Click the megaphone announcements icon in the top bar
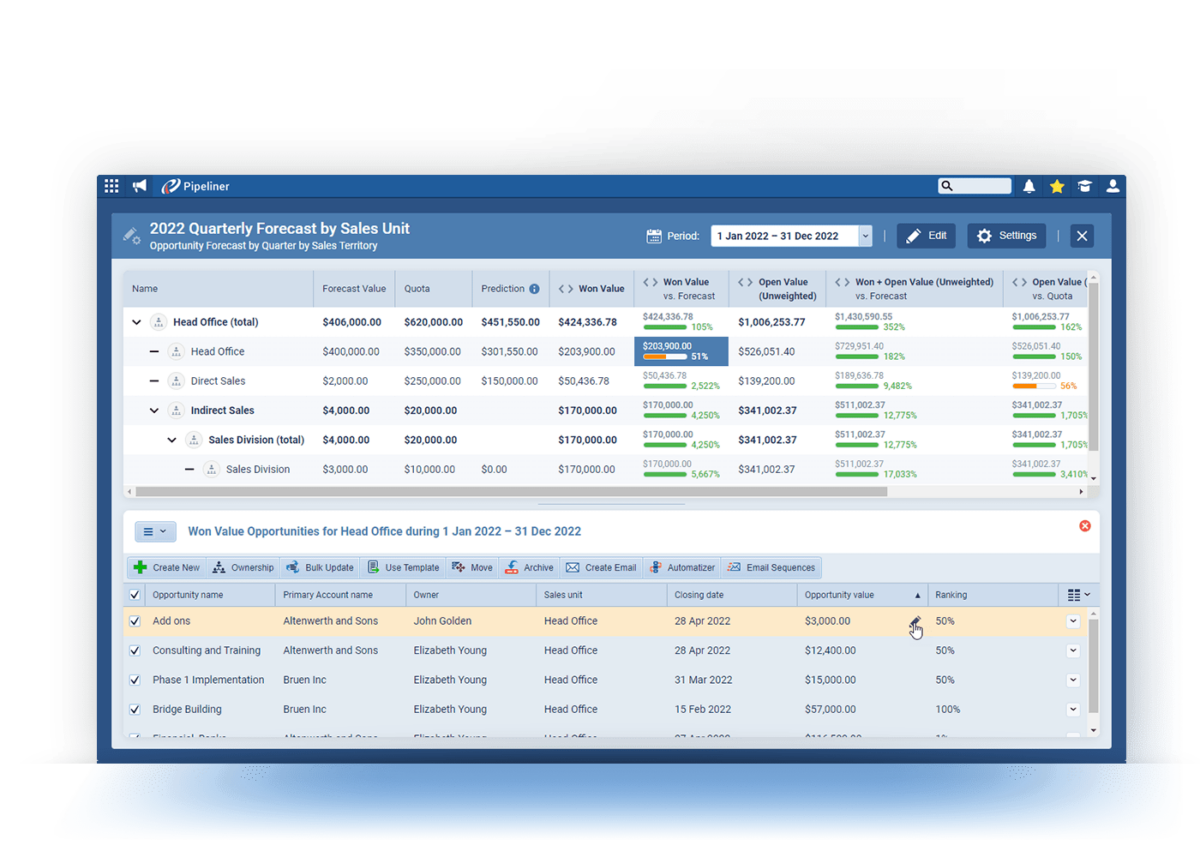The image size is (1200, 857). tap(139, 185)
